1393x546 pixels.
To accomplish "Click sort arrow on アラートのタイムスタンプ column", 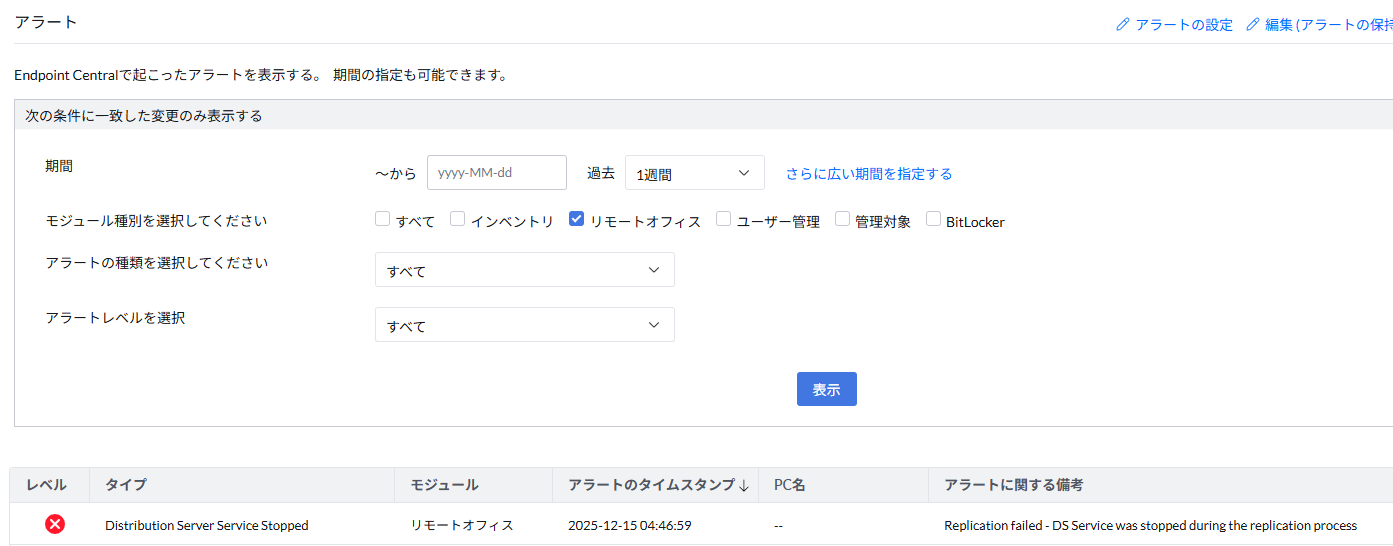I will pos(743,485).
